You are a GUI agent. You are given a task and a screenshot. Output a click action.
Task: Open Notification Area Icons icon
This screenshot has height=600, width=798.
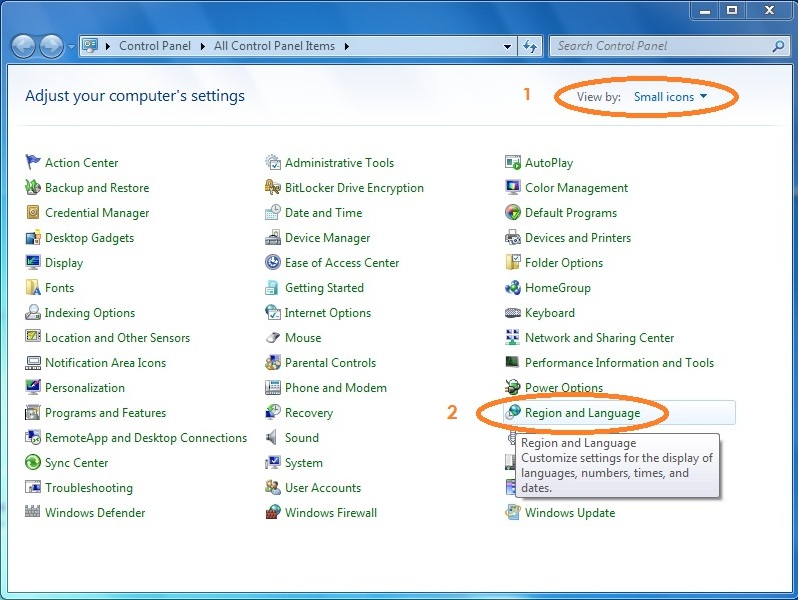coord(33,362)
